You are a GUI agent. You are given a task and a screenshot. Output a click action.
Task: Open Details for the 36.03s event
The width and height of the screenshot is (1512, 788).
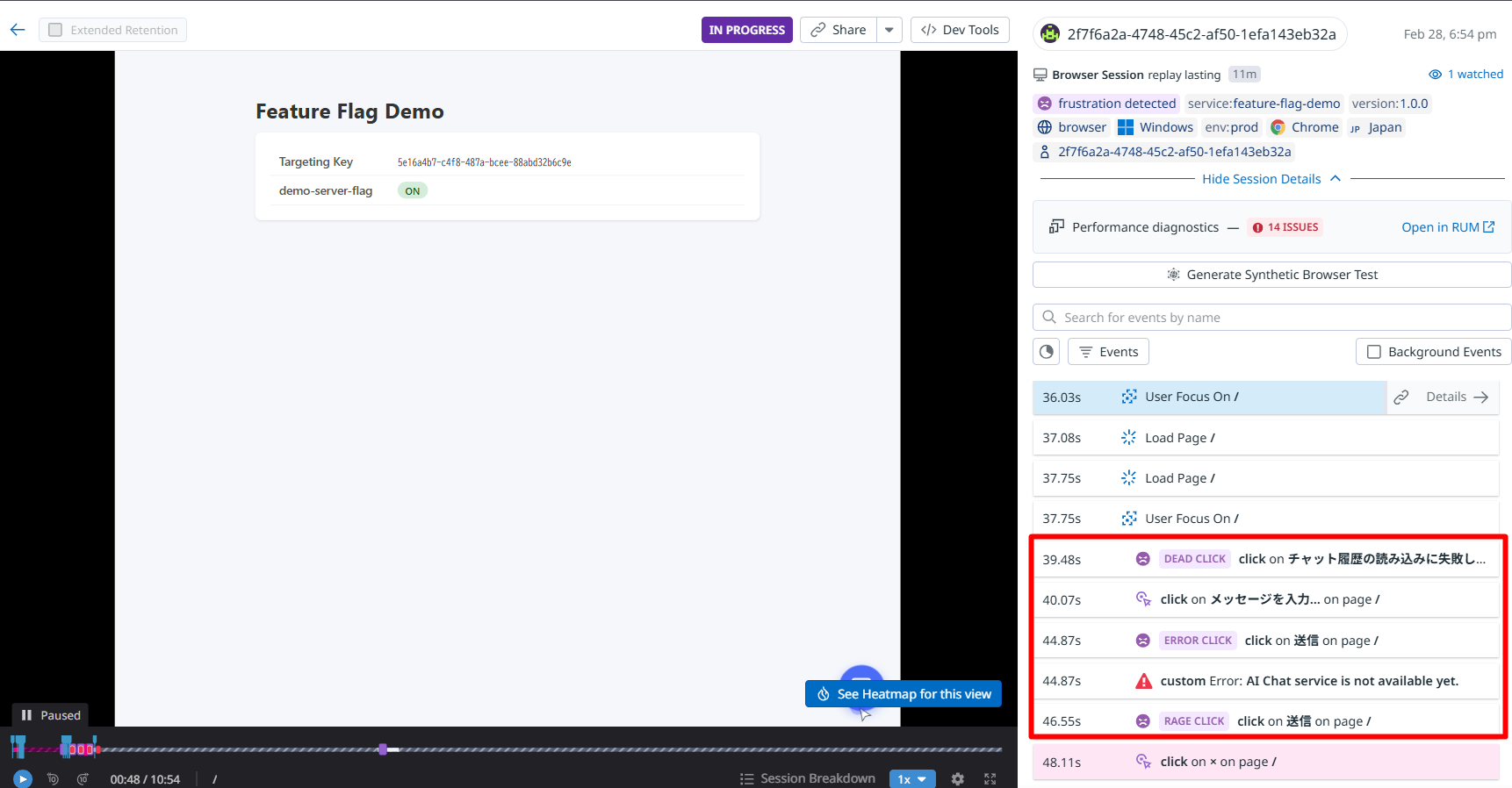(x=1457, y=398)
